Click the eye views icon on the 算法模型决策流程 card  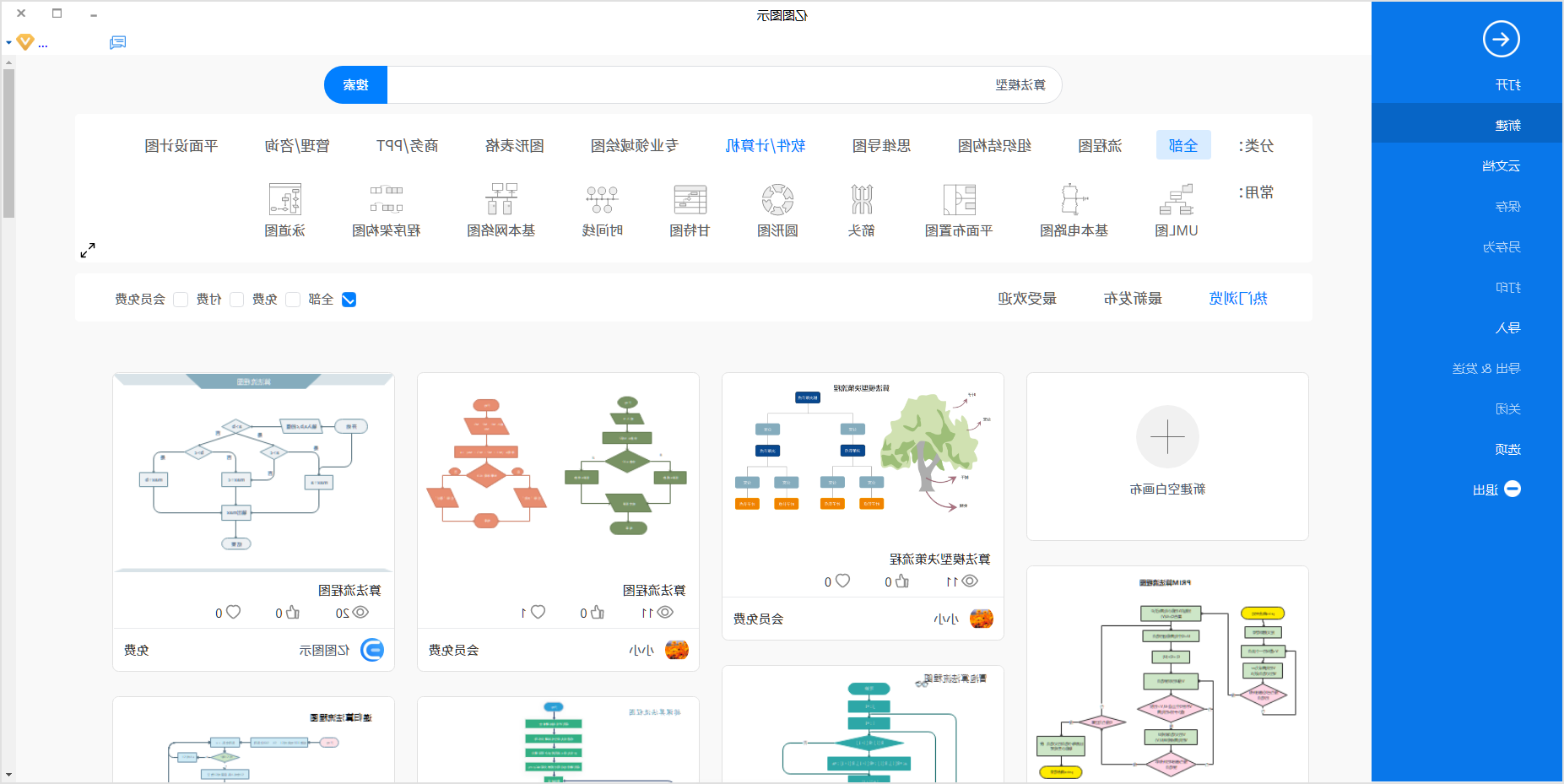(970, 581)
